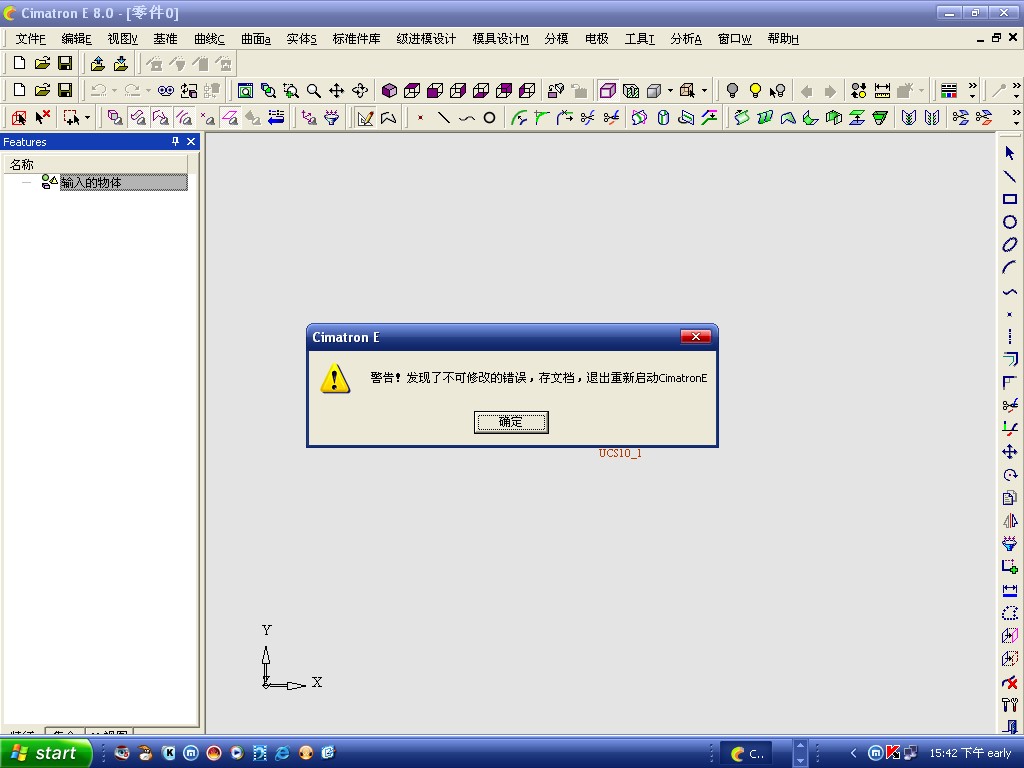Image resolution: width=1024 pixels, height=768 pixels.
Task: Click the binoculars preview icon
Action: (166, 90)
